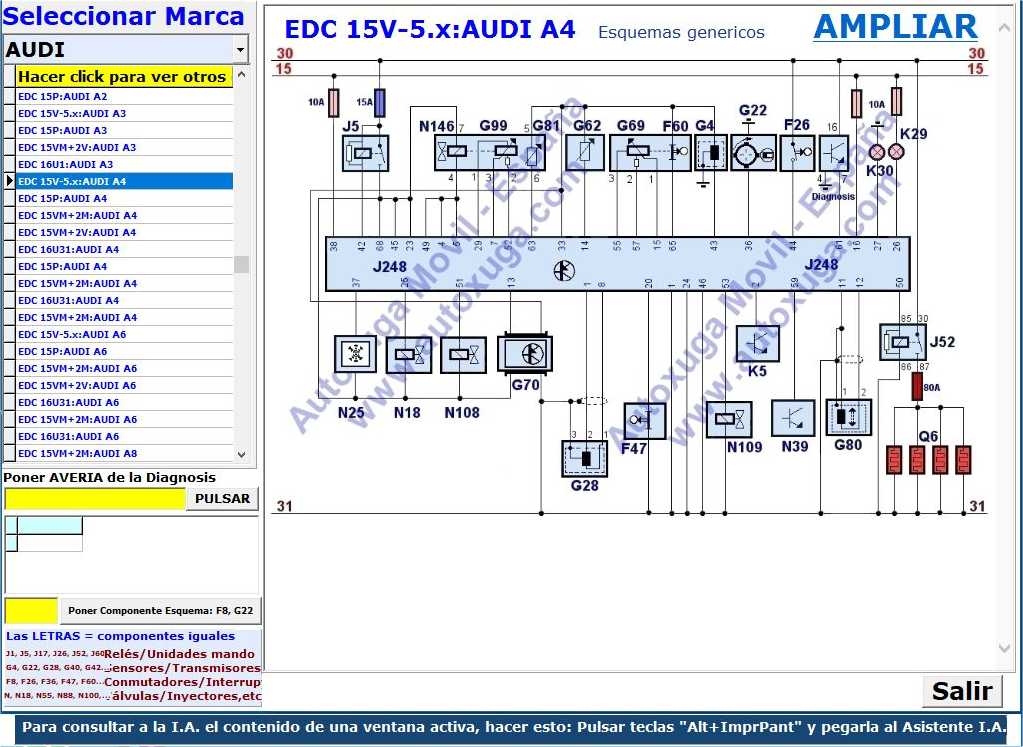This screenshot has height=747, width=1023.
Task: Select EDC 15P:AUDI A2 from list
Action: tap(62, 97)
